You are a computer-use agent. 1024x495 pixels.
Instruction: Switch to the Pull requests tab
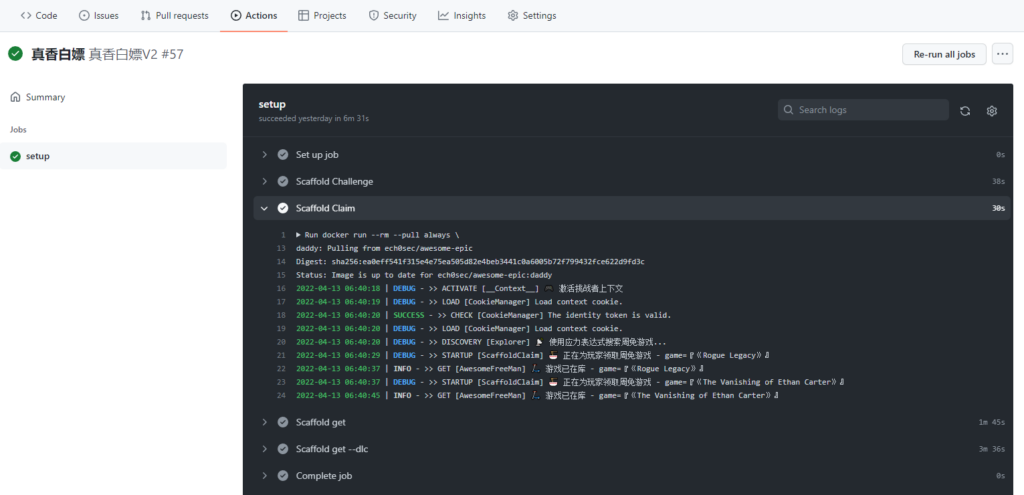pos(175,16)
